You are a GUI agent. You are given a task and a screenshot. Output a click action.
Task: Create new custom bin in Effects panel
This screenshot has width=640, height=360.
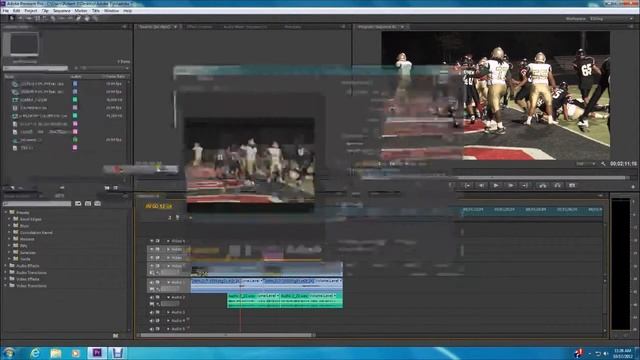116,336
